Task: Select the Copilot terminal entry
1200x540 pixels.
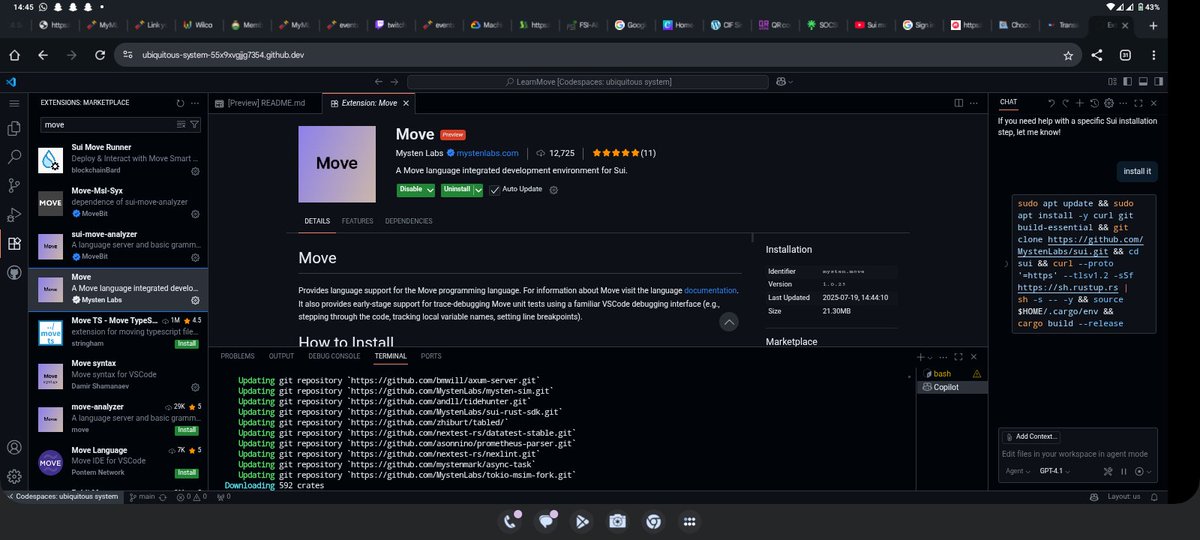Action: click(x=950, y=387)
